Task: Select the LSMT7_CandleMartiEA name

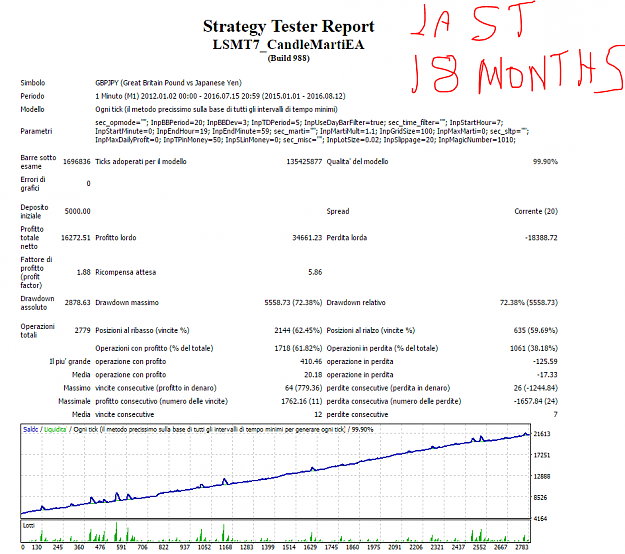Action: pos(289,44)
